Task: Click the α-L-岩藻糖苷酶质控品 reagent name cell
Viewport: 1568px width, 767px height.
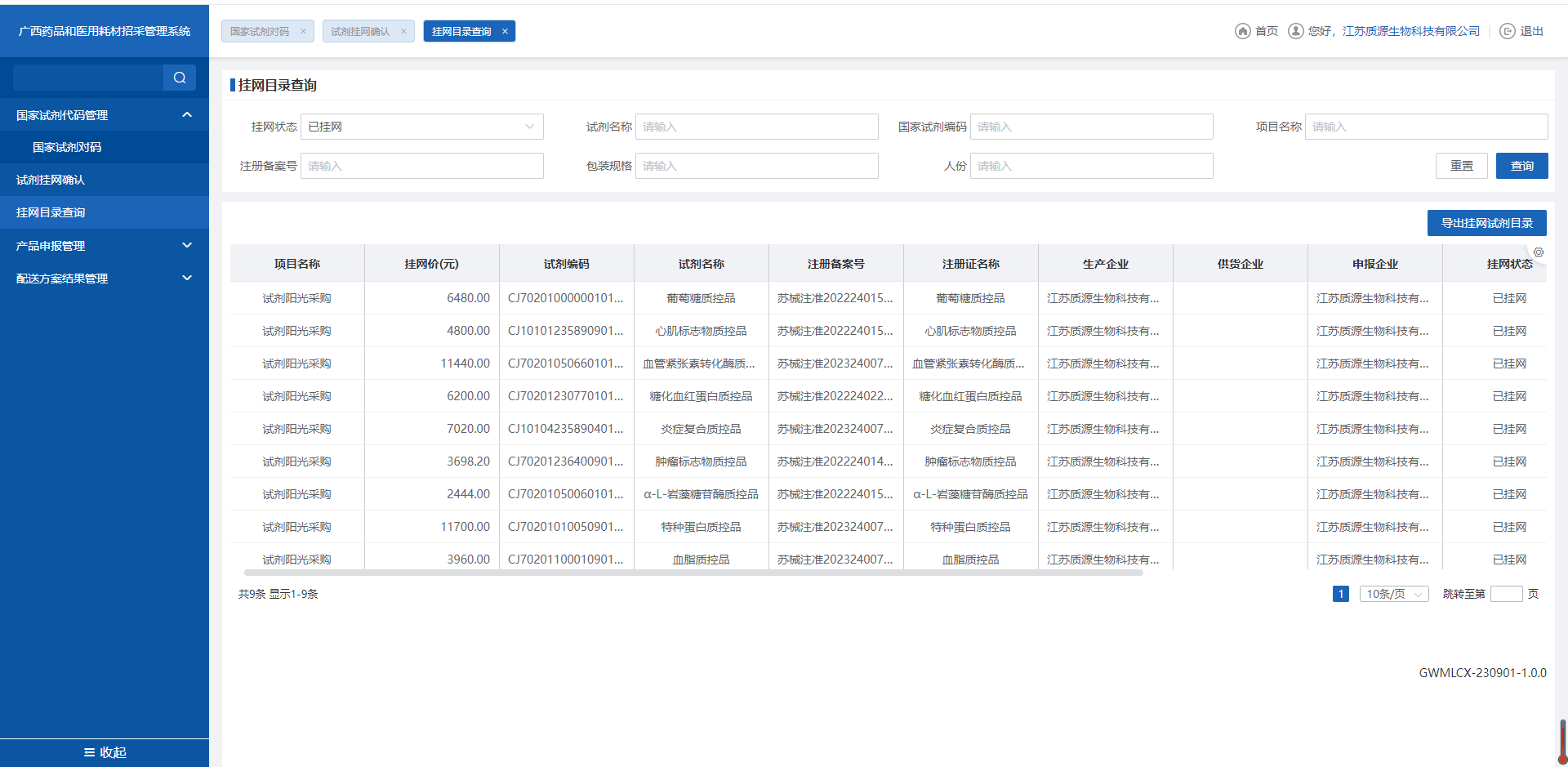Action: [702, 494]
